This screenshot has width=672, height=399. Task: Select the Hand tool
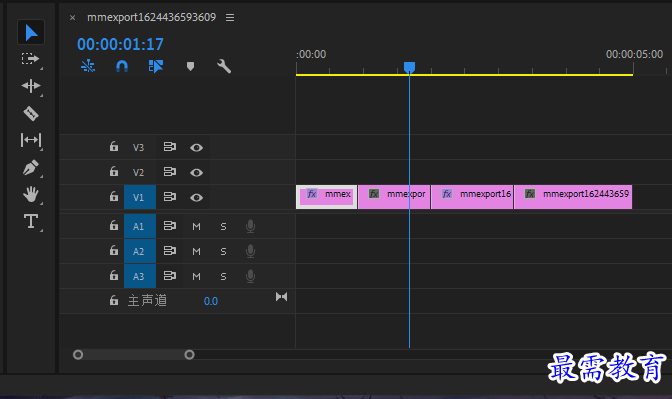coord(31,194)
